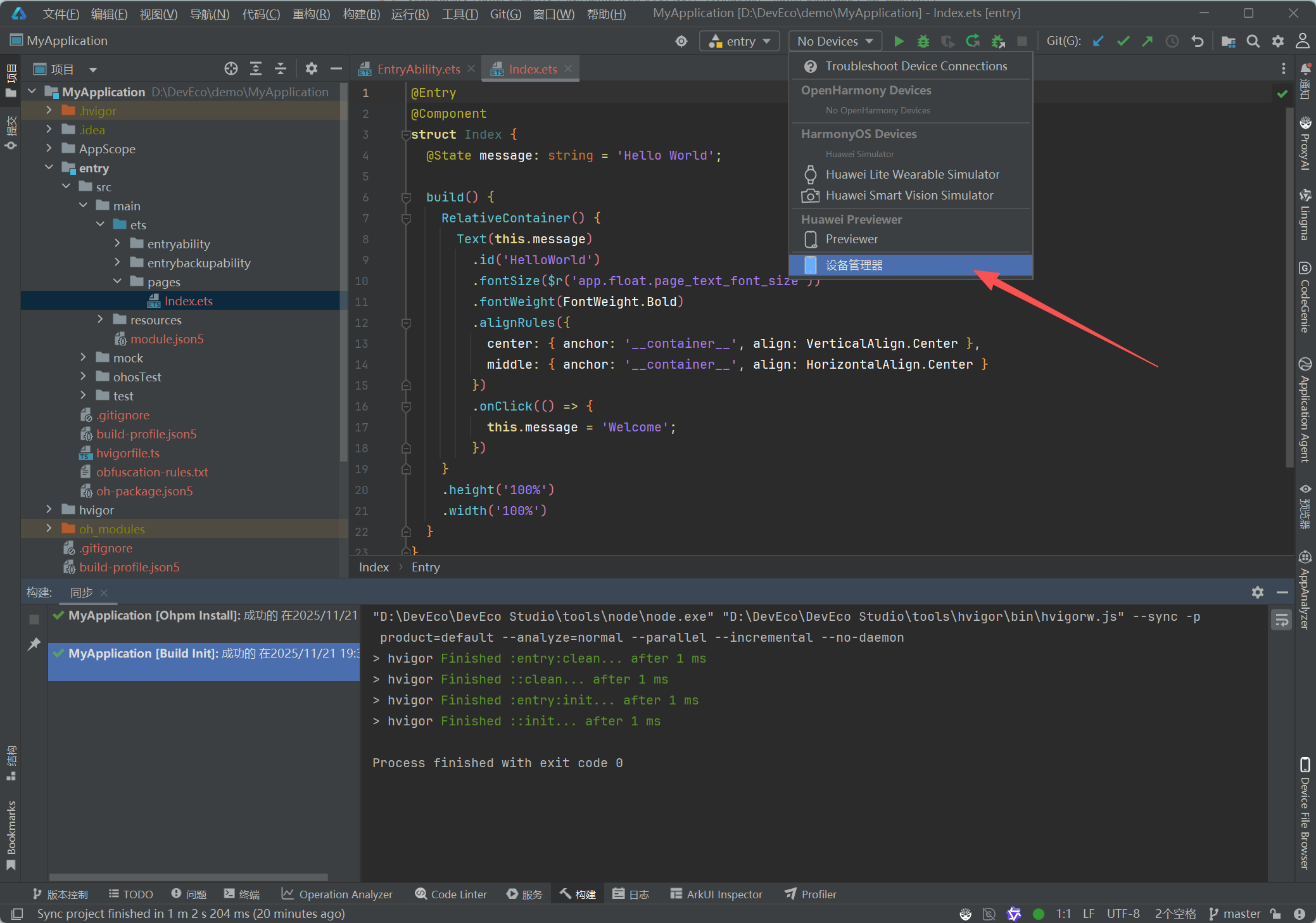Viewport: 1316px width, 923px height.
Task: Collapse all nodes in project tree
Action: (281, 68)
